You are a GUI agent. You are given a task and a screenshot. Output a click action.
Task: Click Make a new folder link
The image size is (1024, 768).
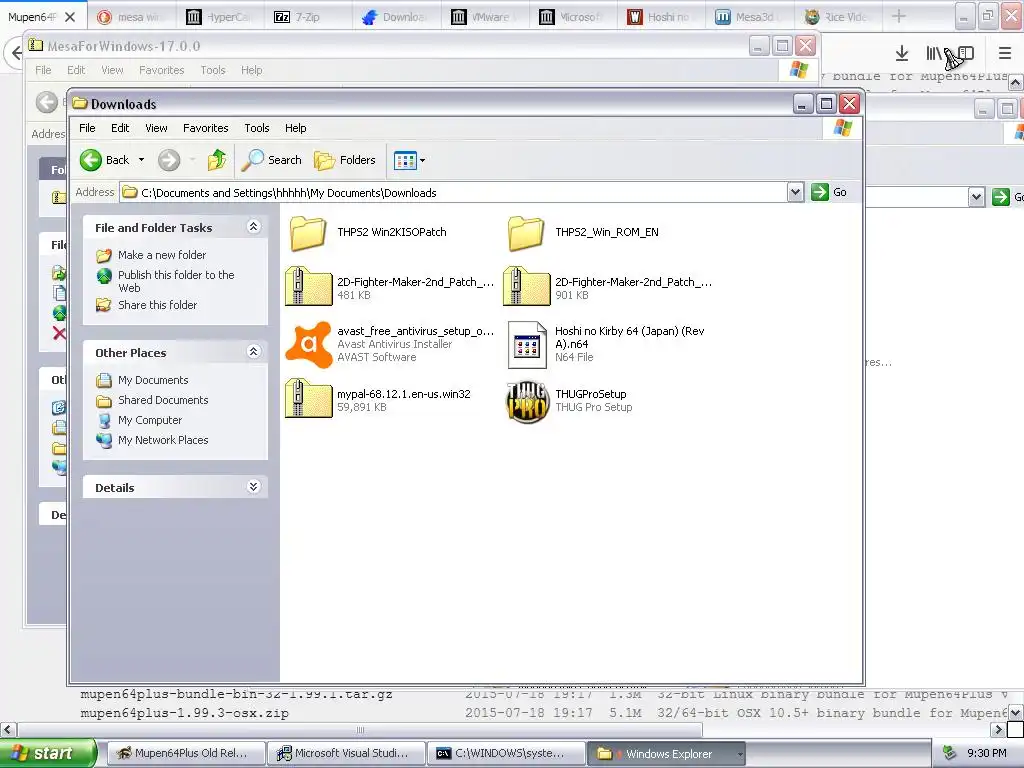point(162,255)
